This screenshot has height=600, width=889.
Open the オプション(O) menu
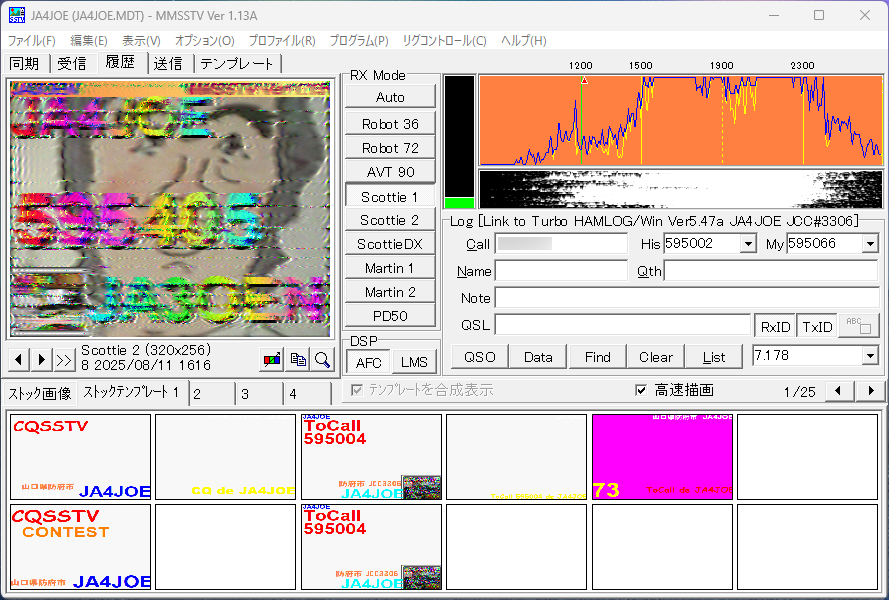click(x=205, y=40)
